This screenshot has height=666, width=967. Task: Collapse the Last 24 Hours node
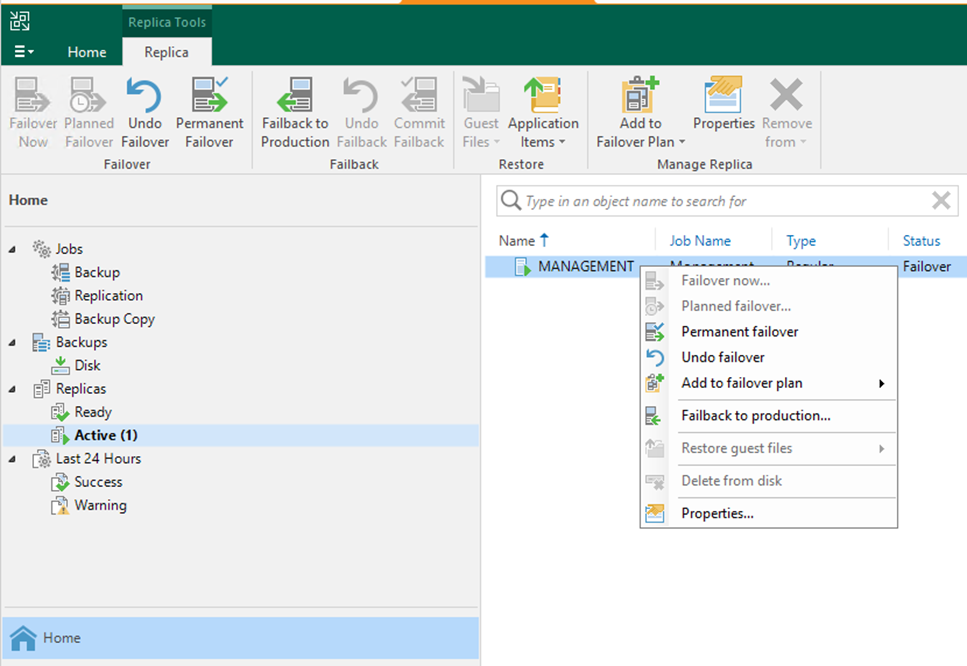point(13,459)
